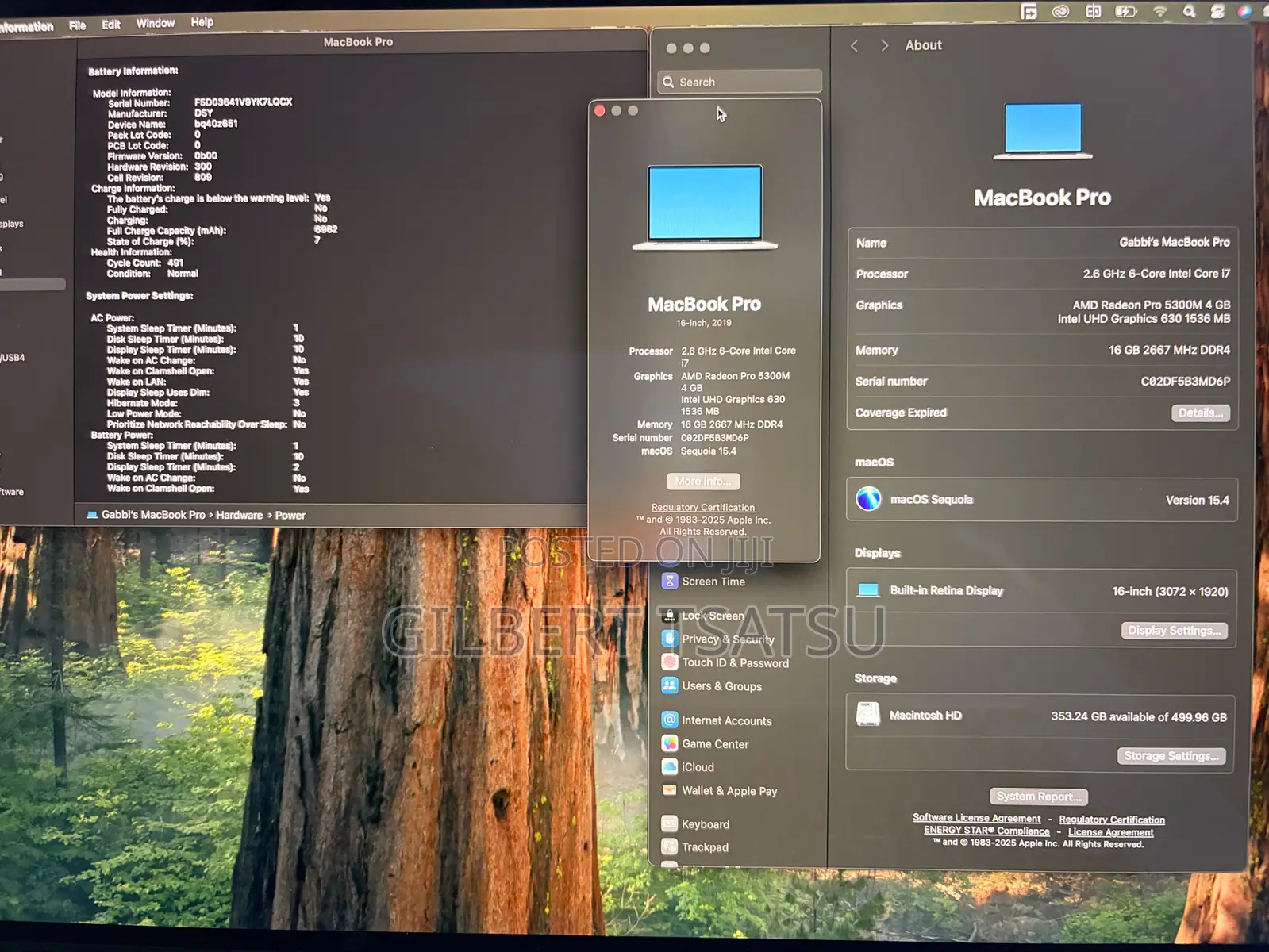Click the Built-in Retina Display icon
The height and width of the screenshot is (952, 1269).
[x=869, y=590]
